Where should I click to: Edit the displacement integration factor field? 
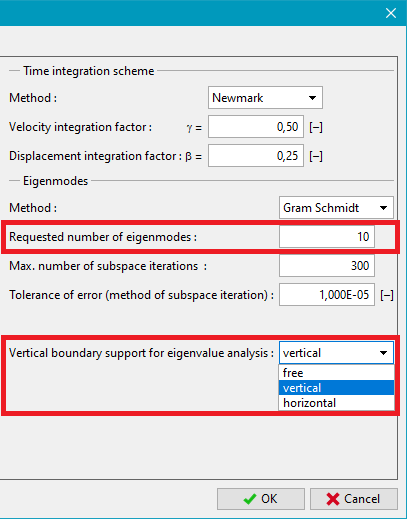click(256, 156)
